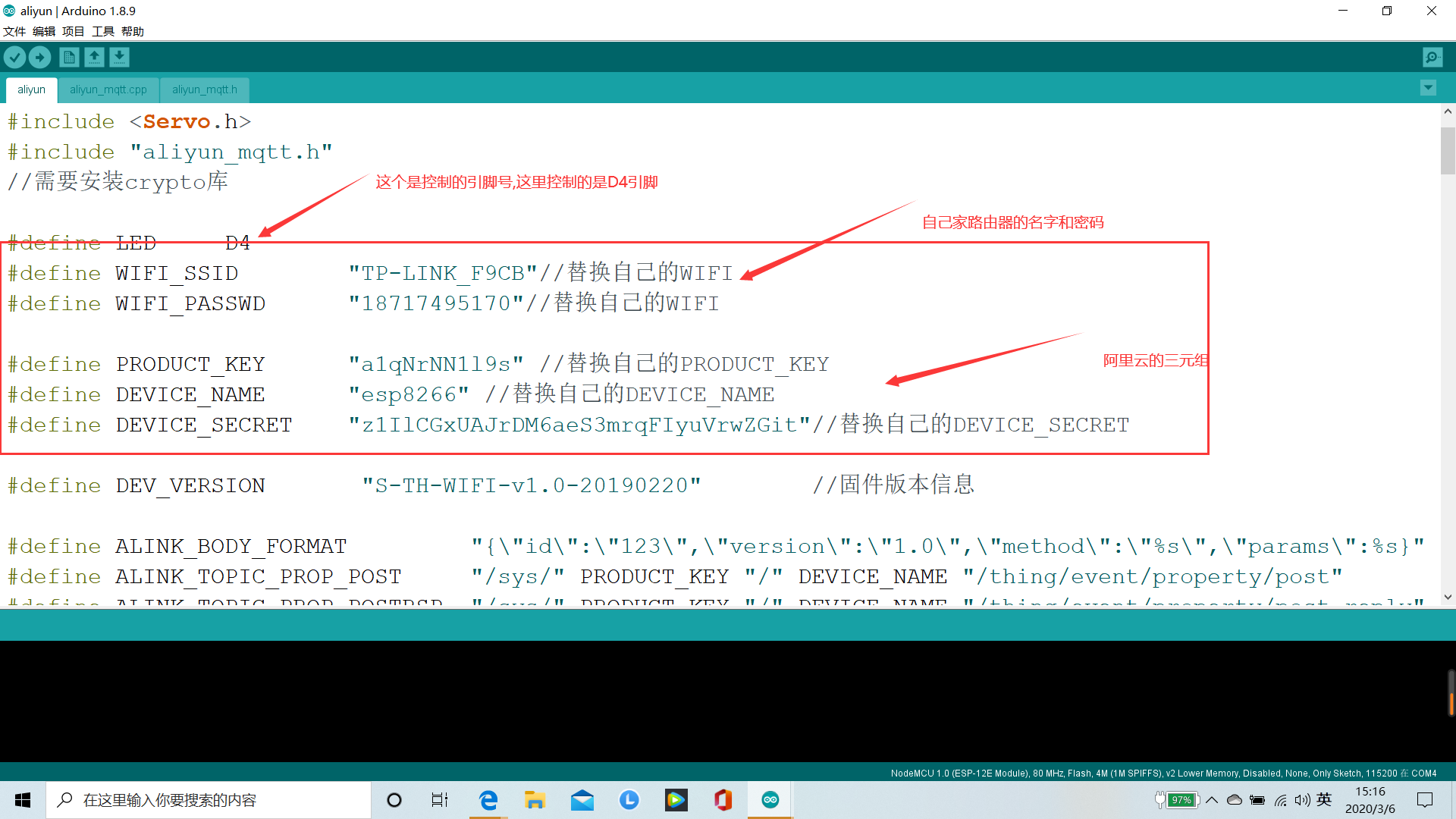1456x819 pixels.
Task: Click the Upload sketch arrow button
Action: (x=39, y=57)
